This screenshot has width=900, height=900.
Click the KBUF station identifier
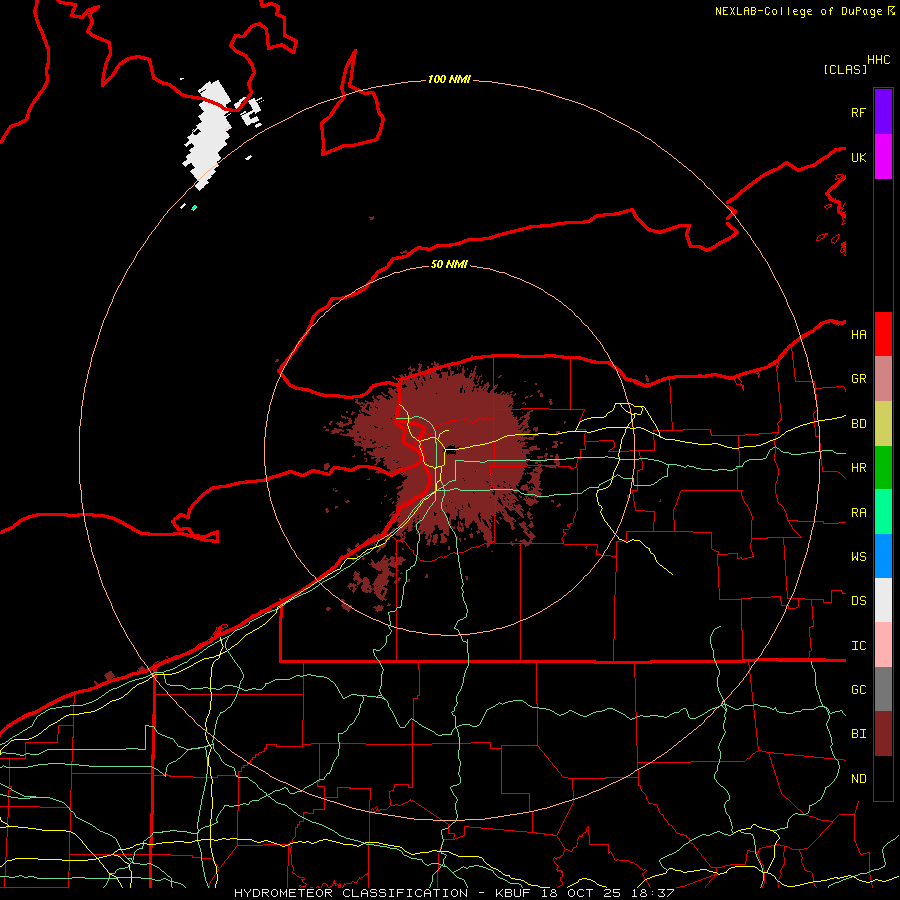(x=512, y=893)
